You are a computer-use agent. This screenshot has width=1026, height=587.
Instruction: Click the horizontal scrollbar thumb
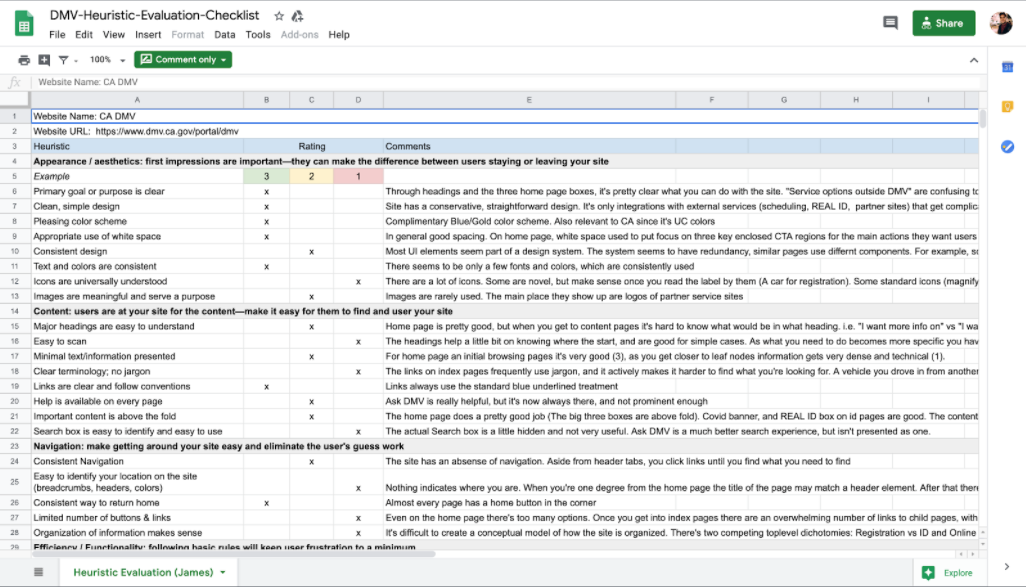pyautogui.click(x=234, y=554)
